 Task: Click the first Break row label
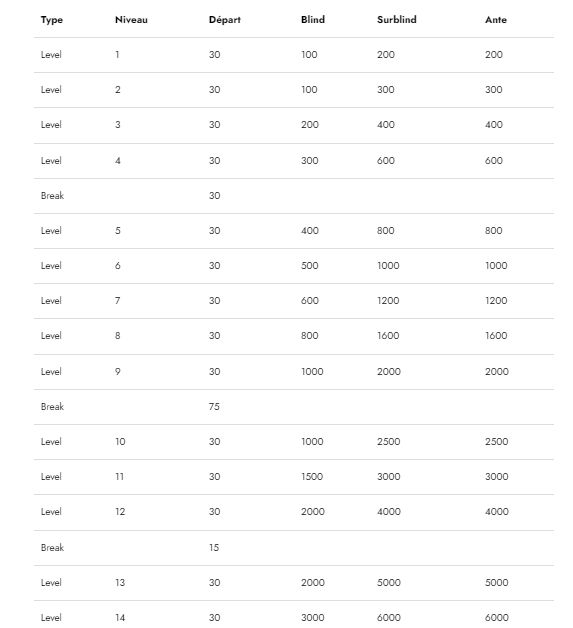tap(52, 195)
